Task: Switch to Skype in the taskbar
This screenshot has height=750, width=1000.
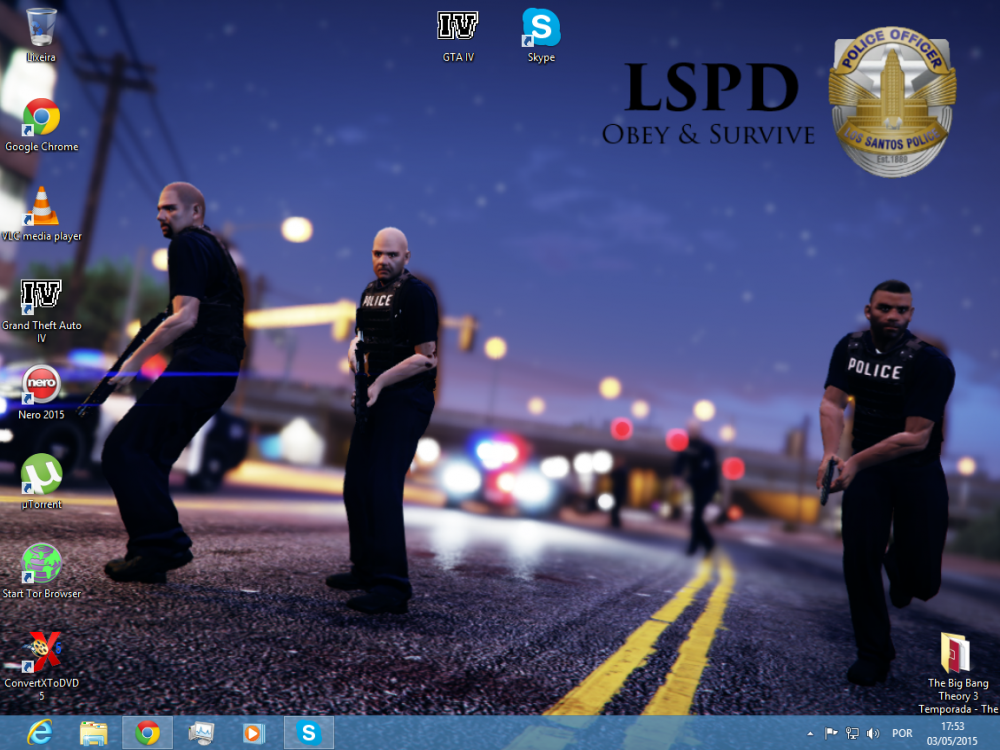Action: point(309,733)
